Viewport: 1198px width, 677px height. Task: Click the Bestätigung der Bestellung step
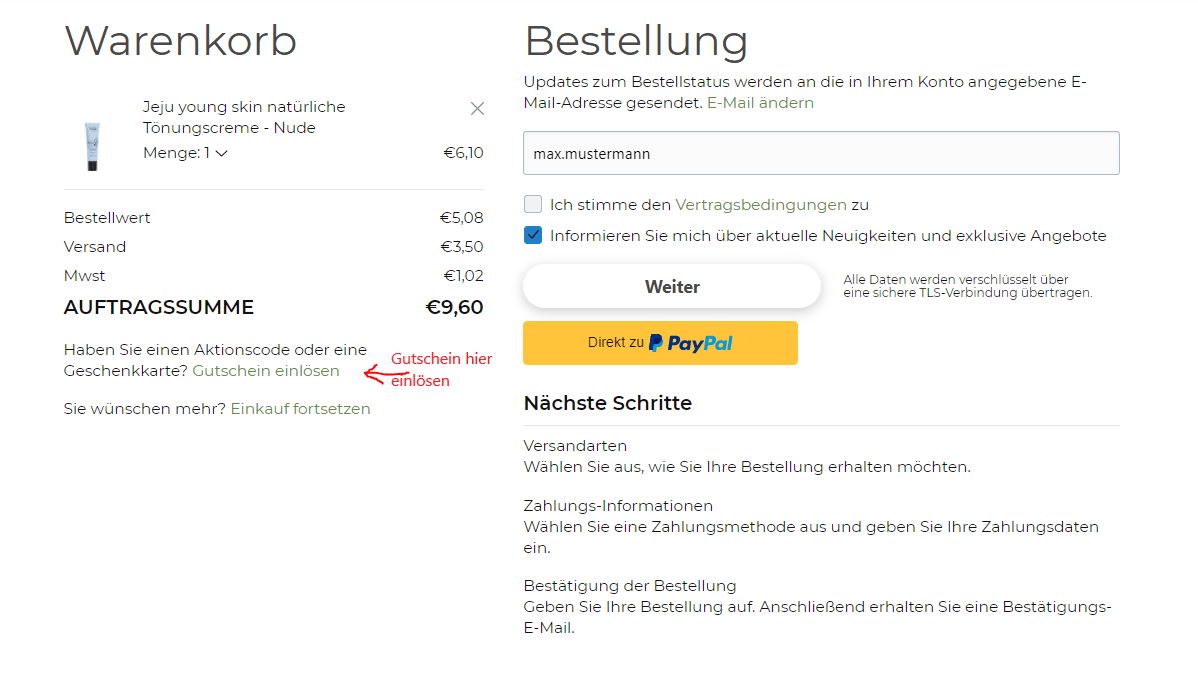pos(630,586)
